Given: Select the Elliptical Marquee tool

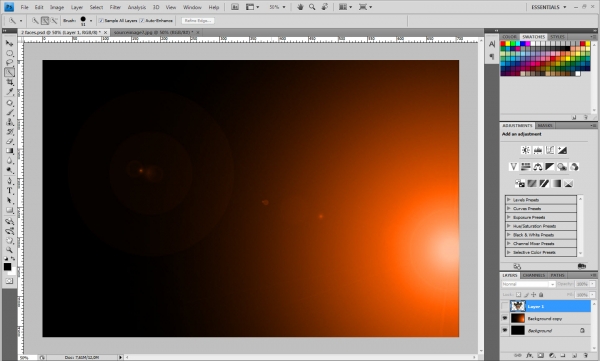Looking at the screenshot, I should [x=10, y=53].
